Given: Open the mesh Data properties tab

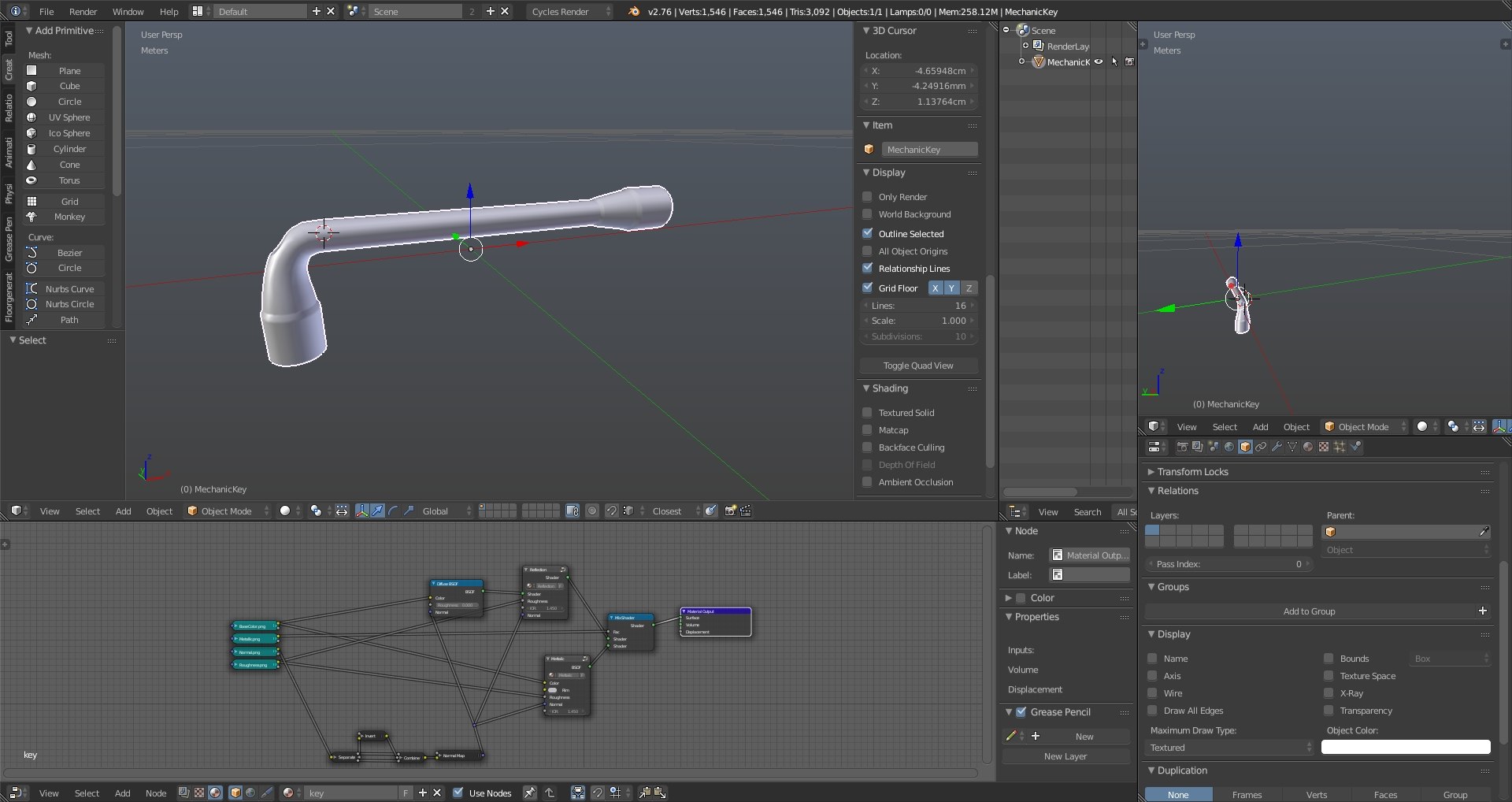Looking at the screenshot, I should click(x=1292, y=447).
